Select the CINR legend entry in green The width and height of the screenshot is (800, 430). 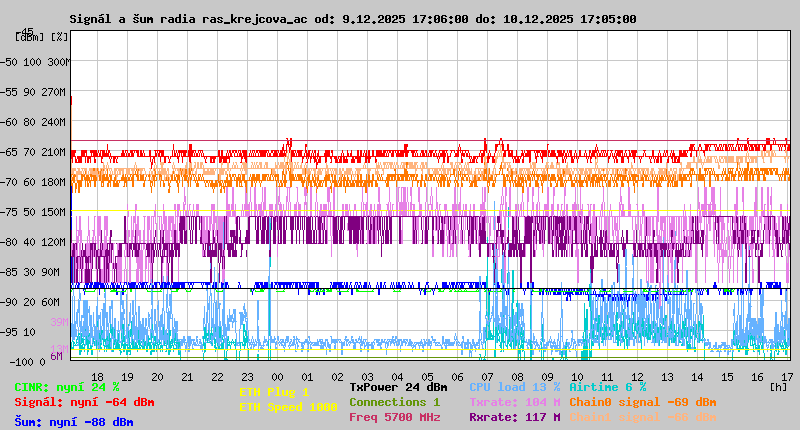(x=67, y=386)
